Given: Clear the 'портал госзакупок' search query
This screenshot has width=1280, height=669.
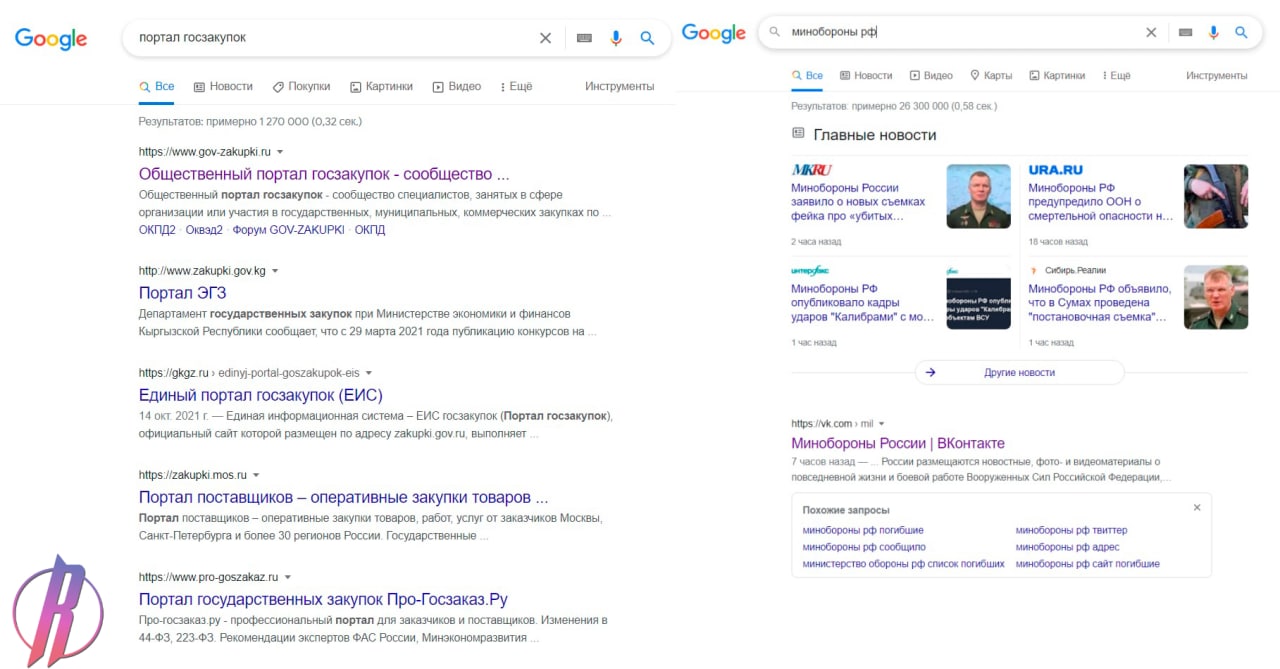Looking at the screenshot, I should [545, 38].
